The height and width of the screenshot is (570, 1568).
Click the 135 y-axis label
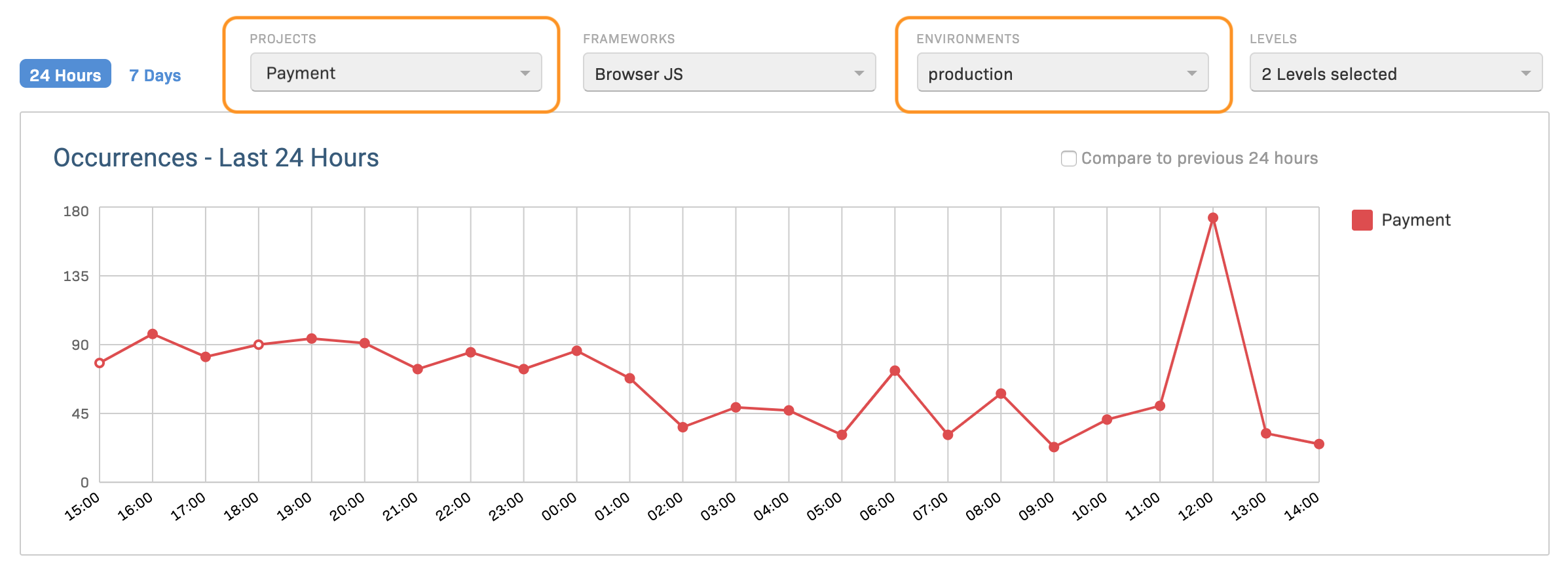pyautogui.click(x=75, y=276)
